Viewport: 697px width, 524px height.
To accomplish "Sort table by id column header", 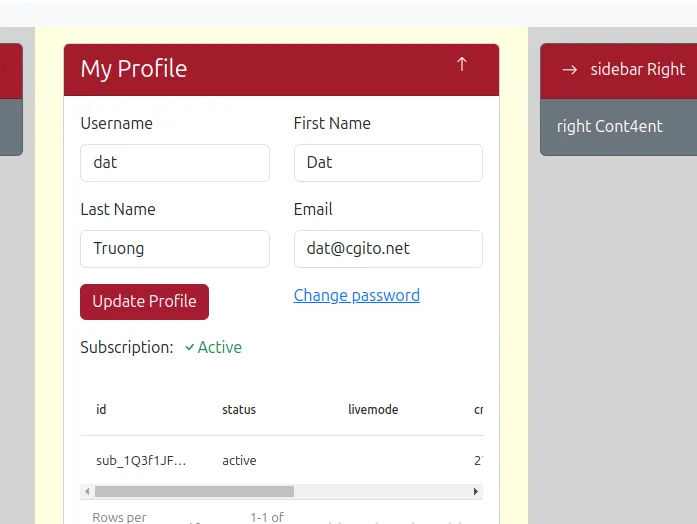I will point(101,410).
